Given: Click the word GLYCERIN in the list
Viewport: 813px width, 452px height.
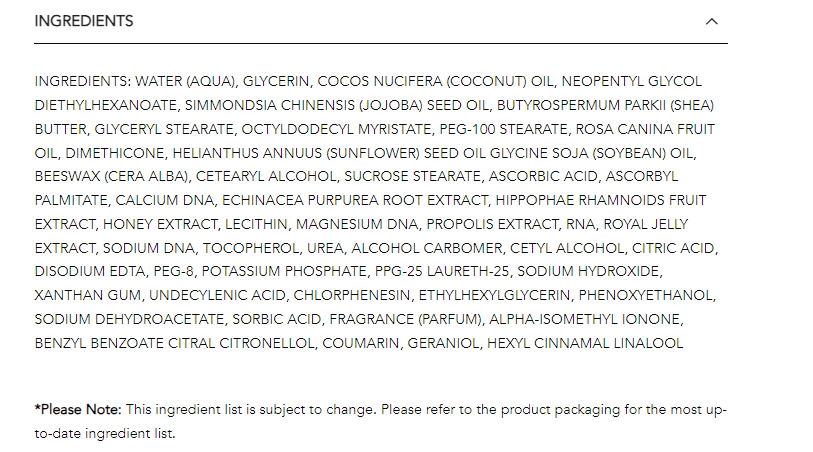Looking at the screenshot, I should (x=276, y=81).
